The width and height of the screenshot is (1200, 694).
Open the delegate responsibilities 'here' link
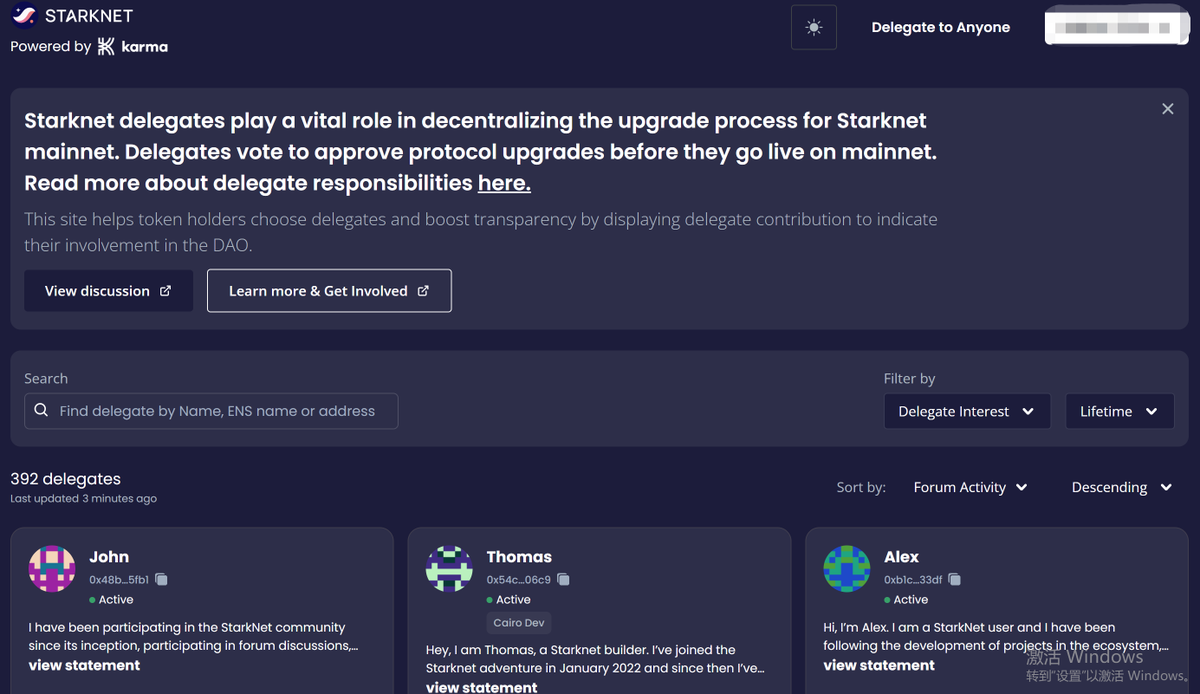click(x=504, y=183)
